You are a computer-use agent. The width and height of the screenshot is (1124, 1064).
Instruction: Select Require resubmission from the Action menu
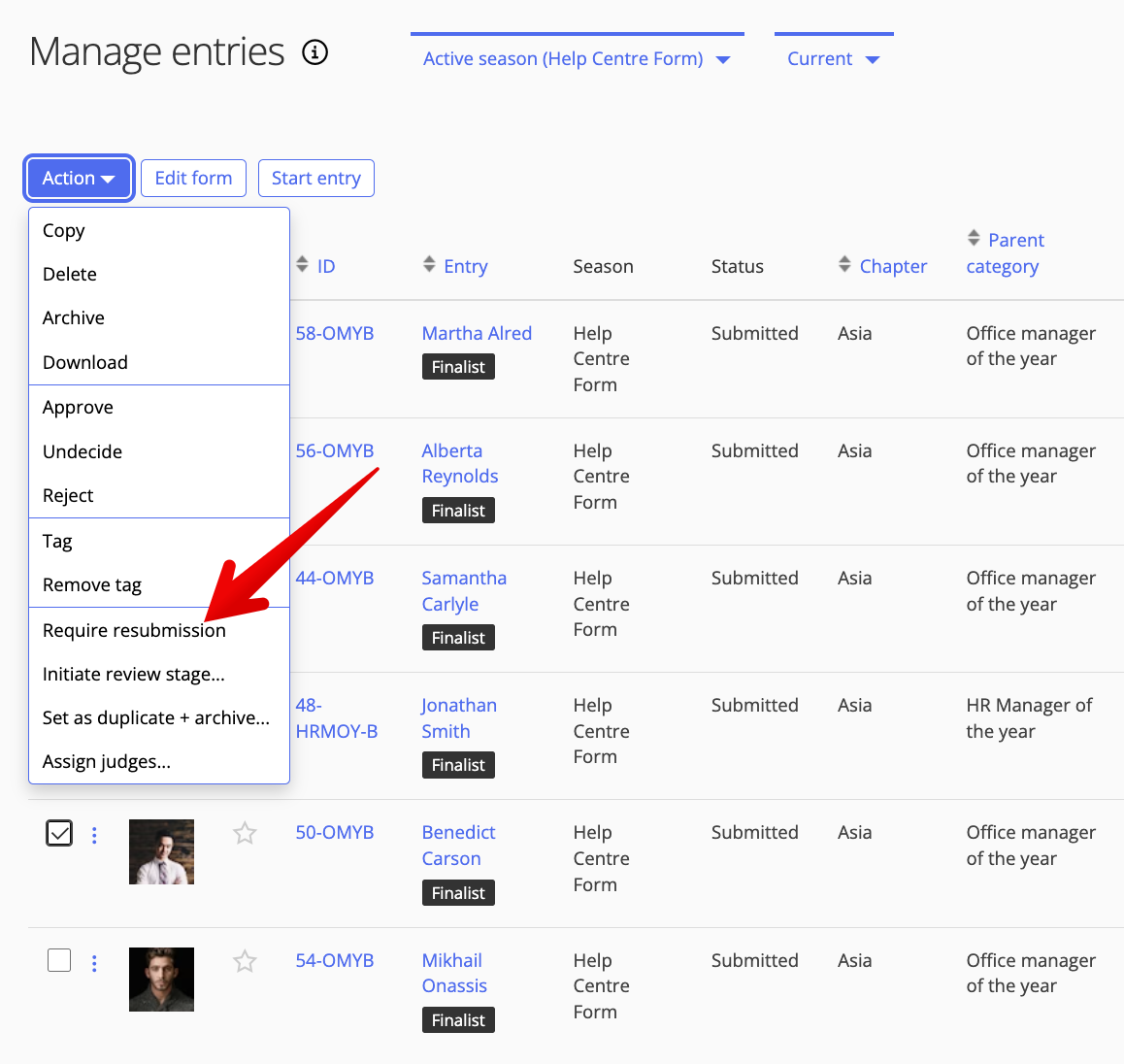coord(134,631)
